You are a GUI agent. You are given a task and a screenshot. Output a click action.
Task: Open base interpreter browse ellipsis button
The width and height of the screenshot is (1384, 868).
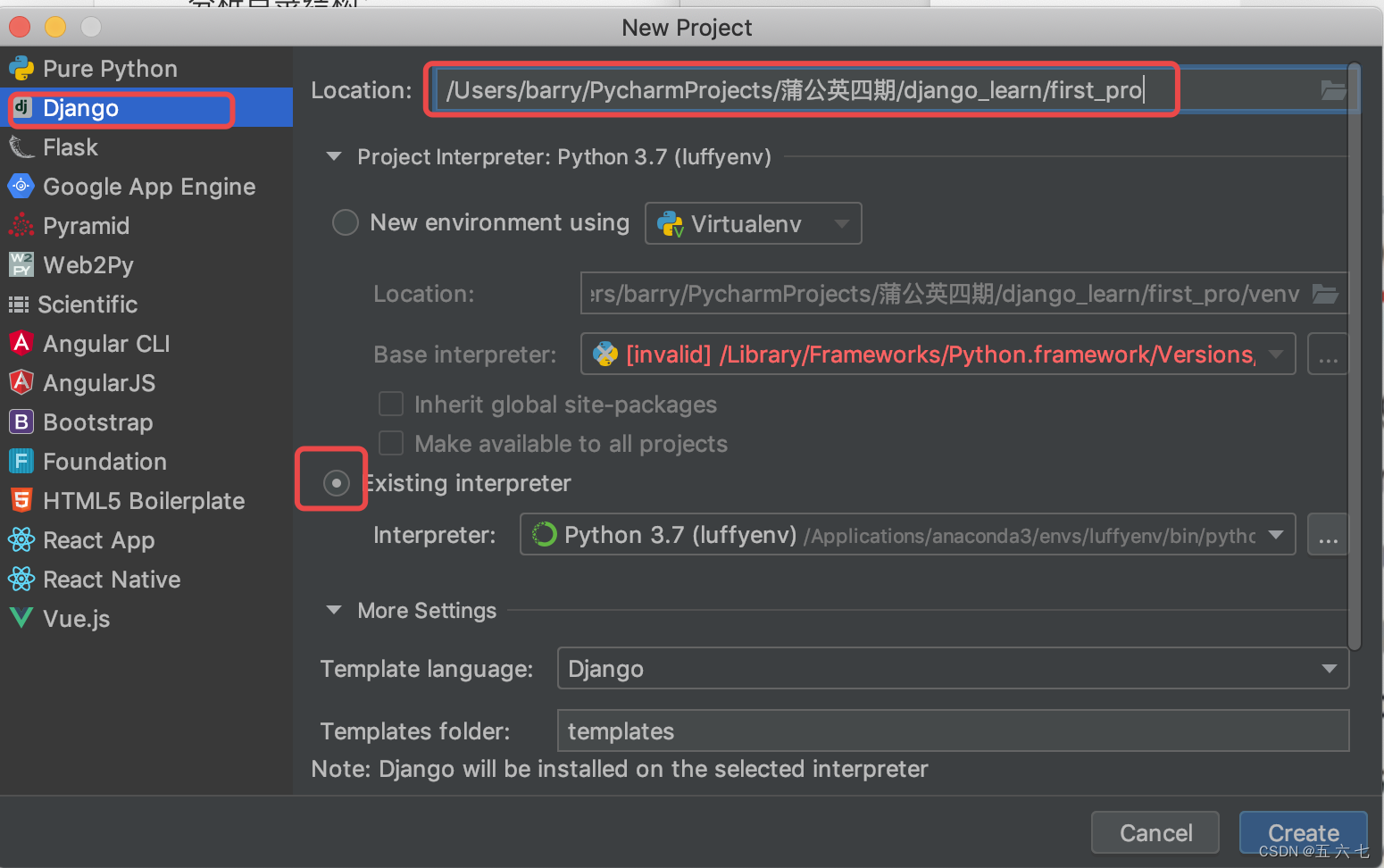(x=1328, y=354)
